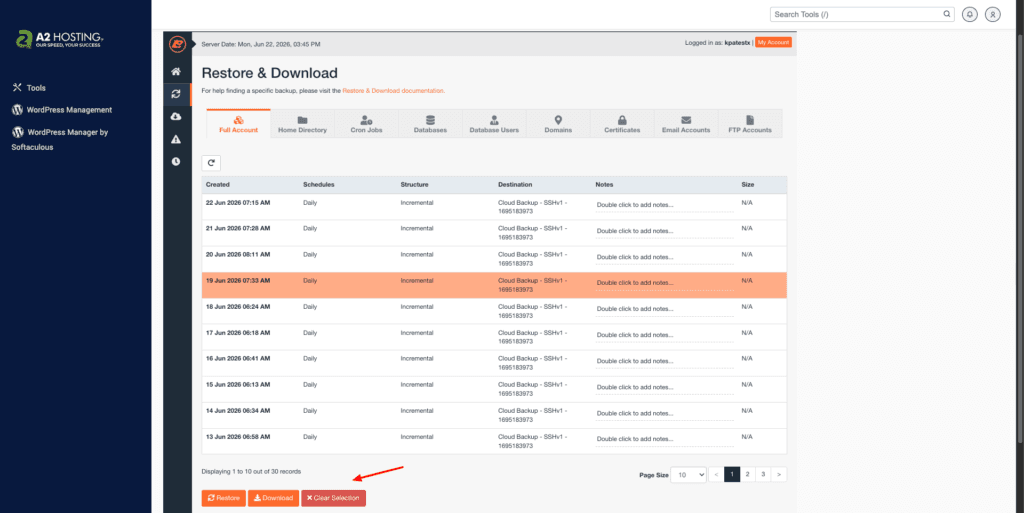Click the Notes column header
This screenshot has width=1024, height=513.
604,185
